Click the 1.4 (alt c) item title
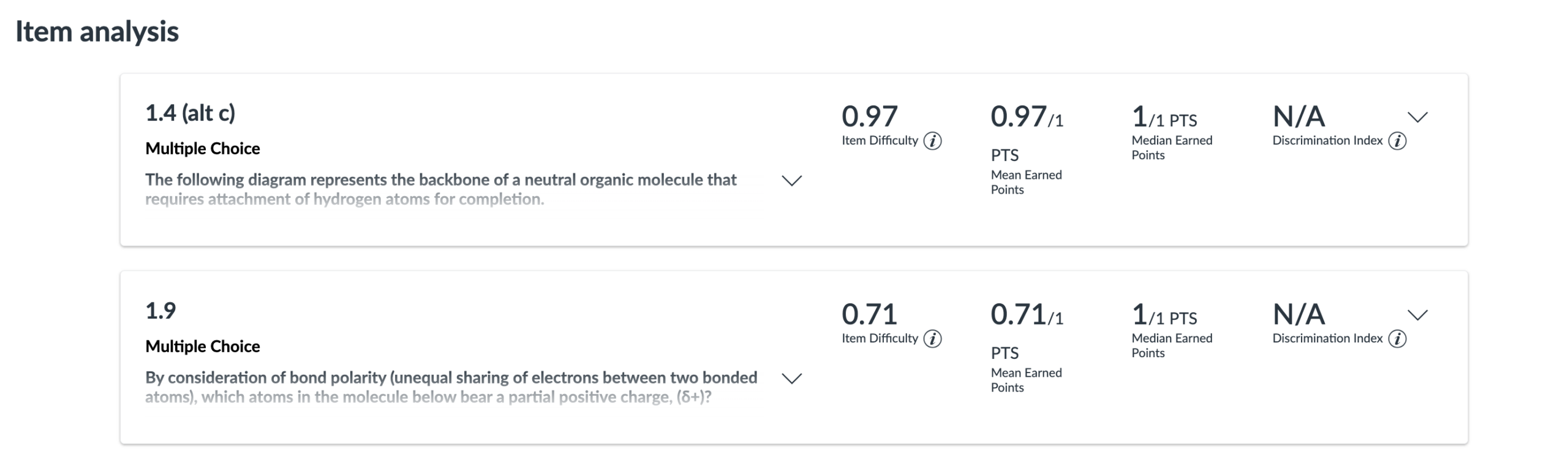The width and height of the screenshot is (1568, 457). (x=190, y=113)
